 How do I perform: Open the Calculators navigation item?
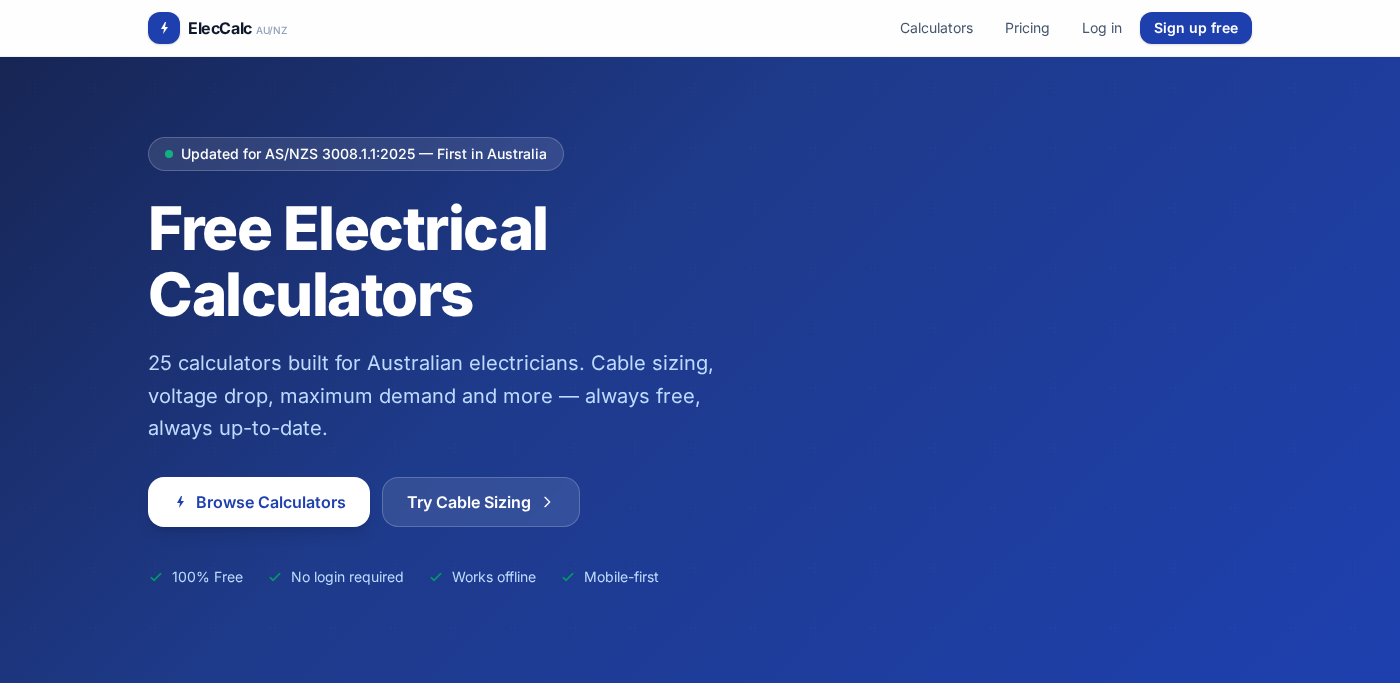936,28
